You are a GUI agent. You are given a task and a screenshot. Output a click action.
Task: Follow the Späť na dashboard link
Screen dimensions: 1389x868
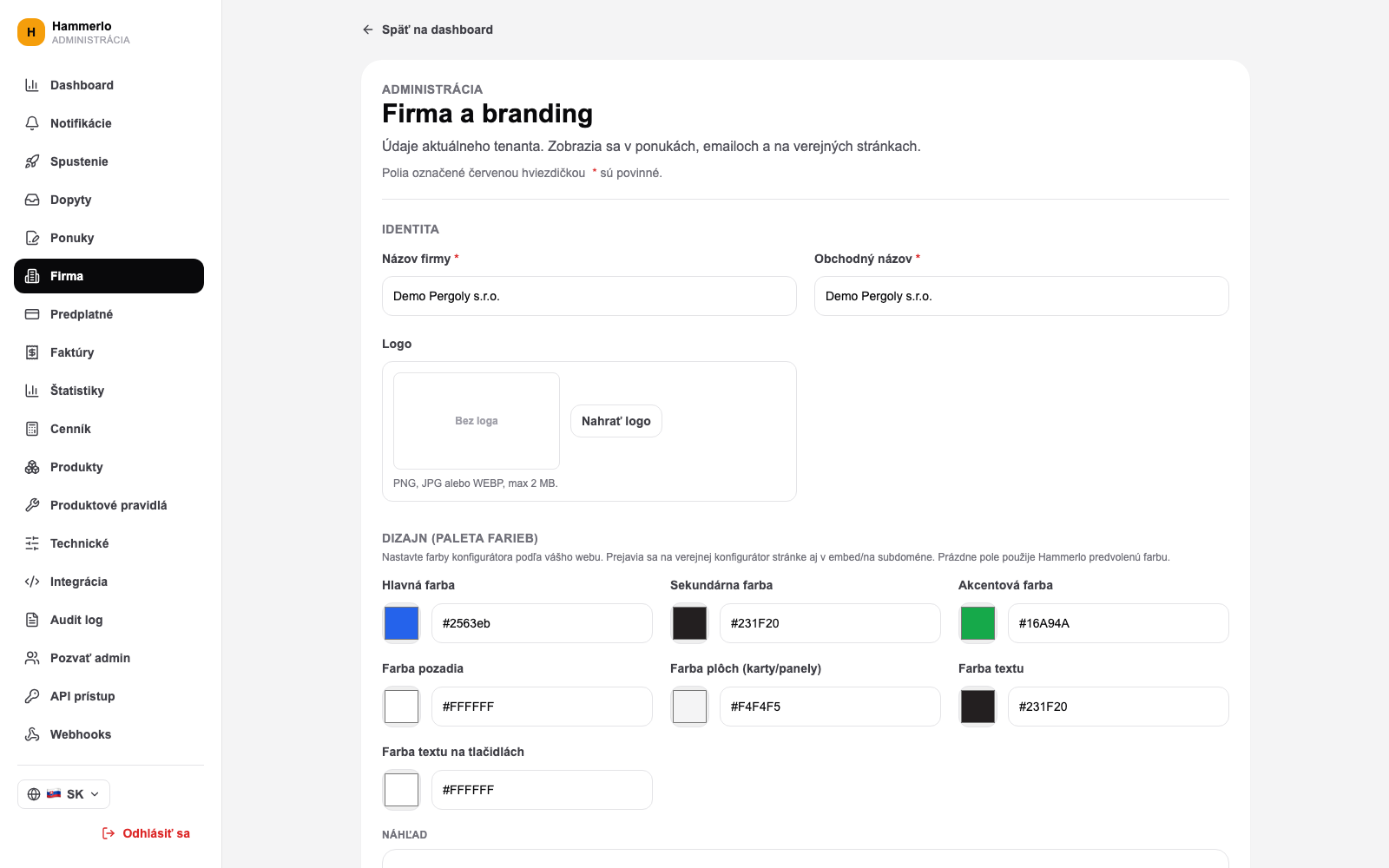pyautogui.click(x=427, y=30)
